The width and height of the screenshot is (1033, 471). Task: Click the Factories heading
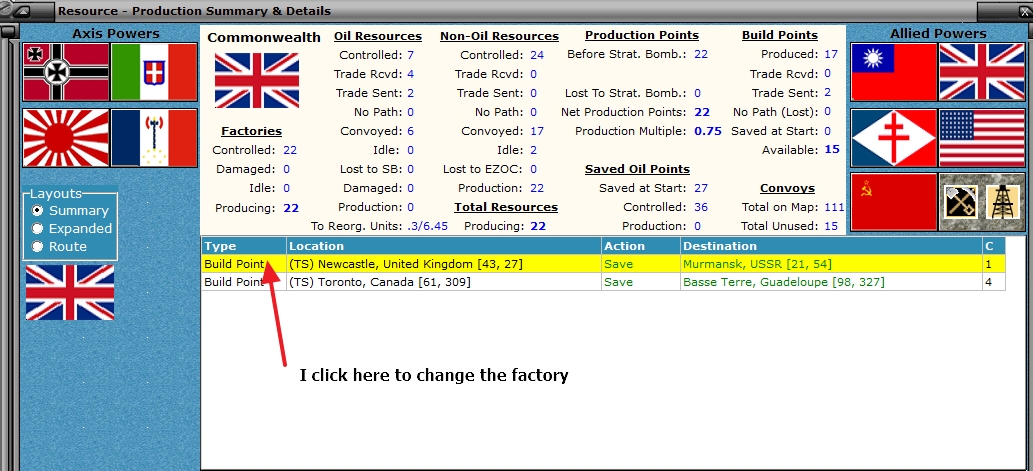click(252, 131)
